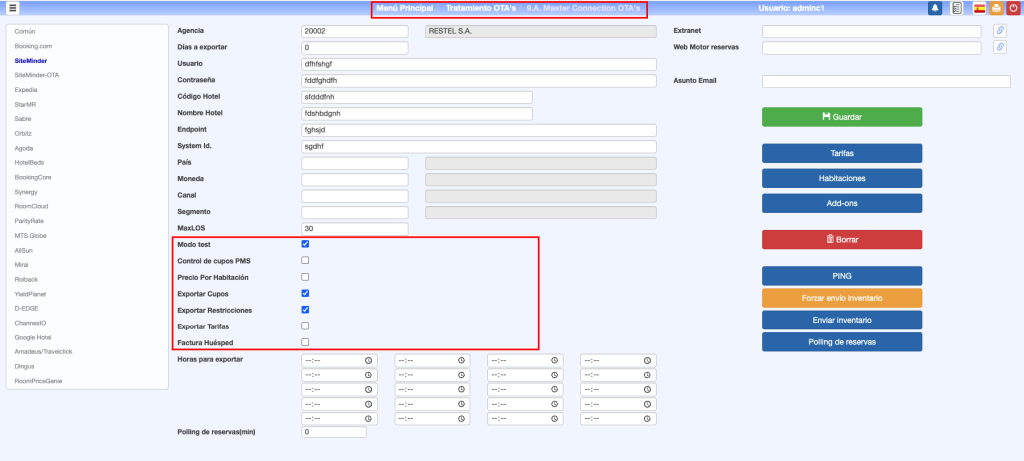
Task: Click the notifications bell icon
Action: tap(936, 8)
